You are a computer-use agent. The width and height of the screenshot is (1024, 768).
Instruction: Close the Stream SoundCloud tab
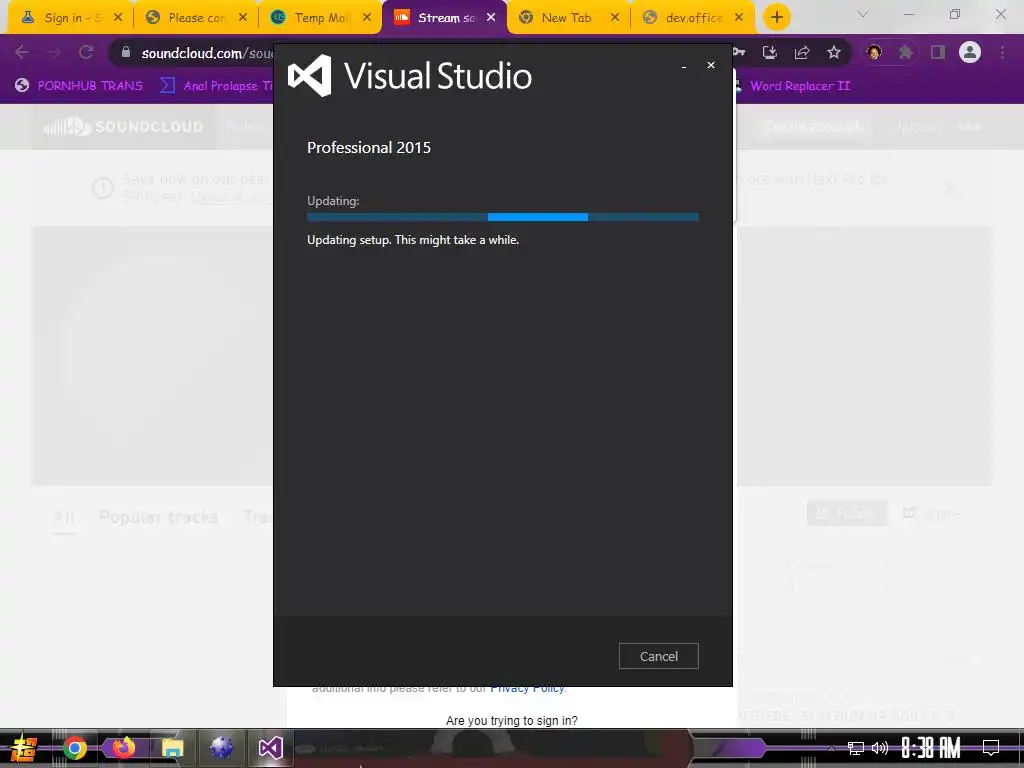point(491,18)
